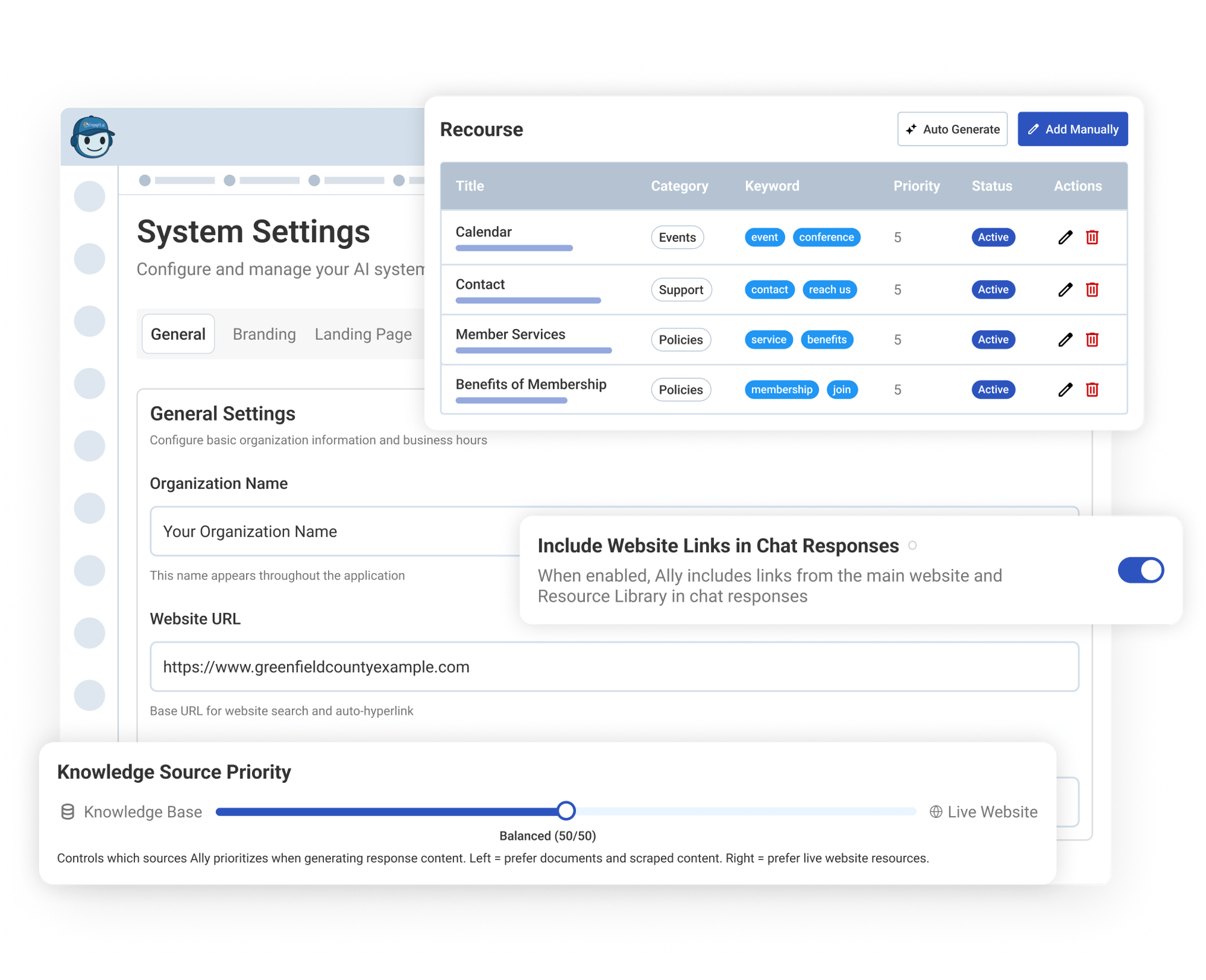Click the mascot logo in the header
This screenshot has height=980, width=1206.
coord(92,137)
